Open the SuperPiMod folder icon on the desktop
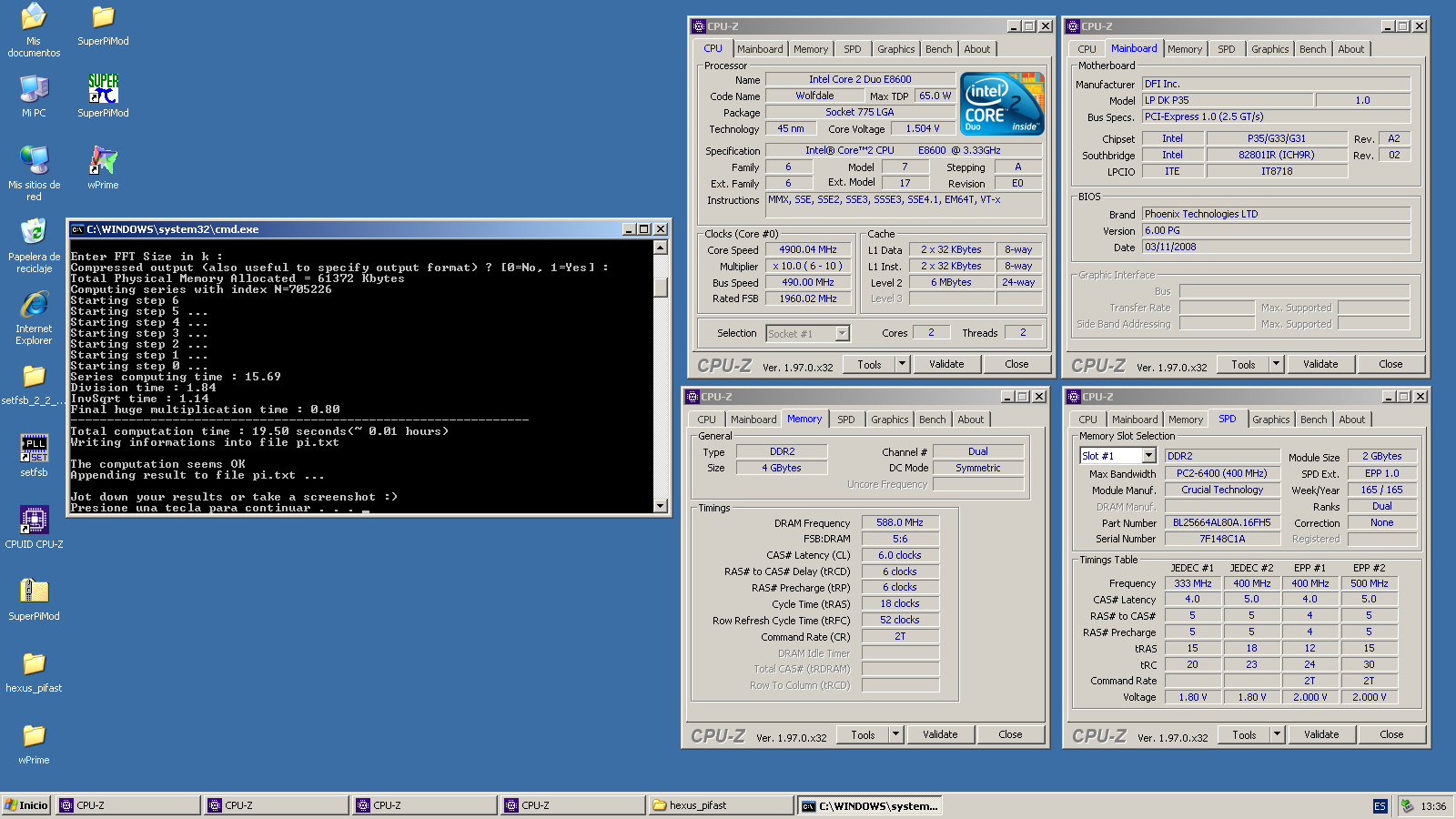 tap(103, 16)
